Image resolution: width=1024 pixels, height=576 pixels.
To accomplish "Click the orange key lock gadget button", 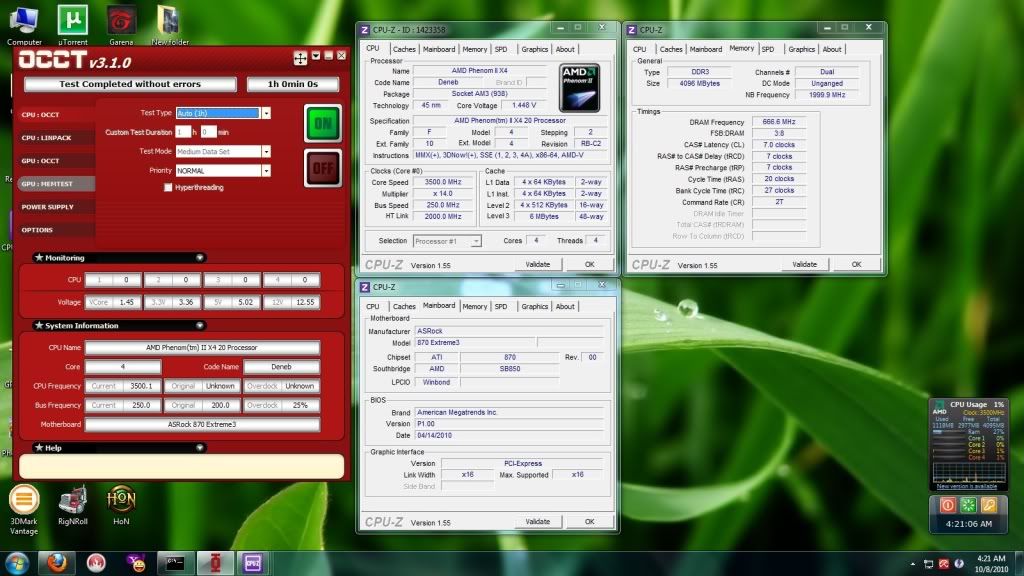I will click(x=987, y=505).
